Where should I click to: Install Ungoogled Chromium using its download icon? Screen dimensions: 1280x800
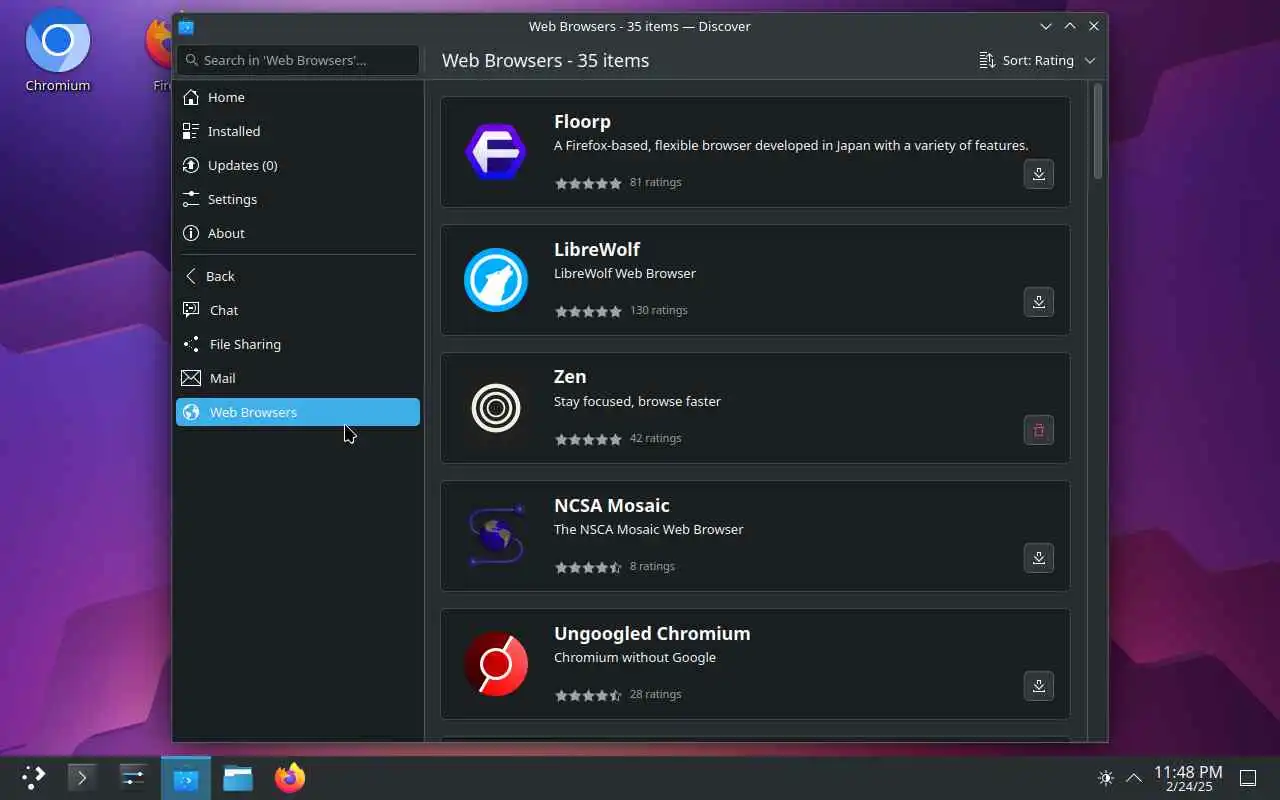pos(1038,686)
